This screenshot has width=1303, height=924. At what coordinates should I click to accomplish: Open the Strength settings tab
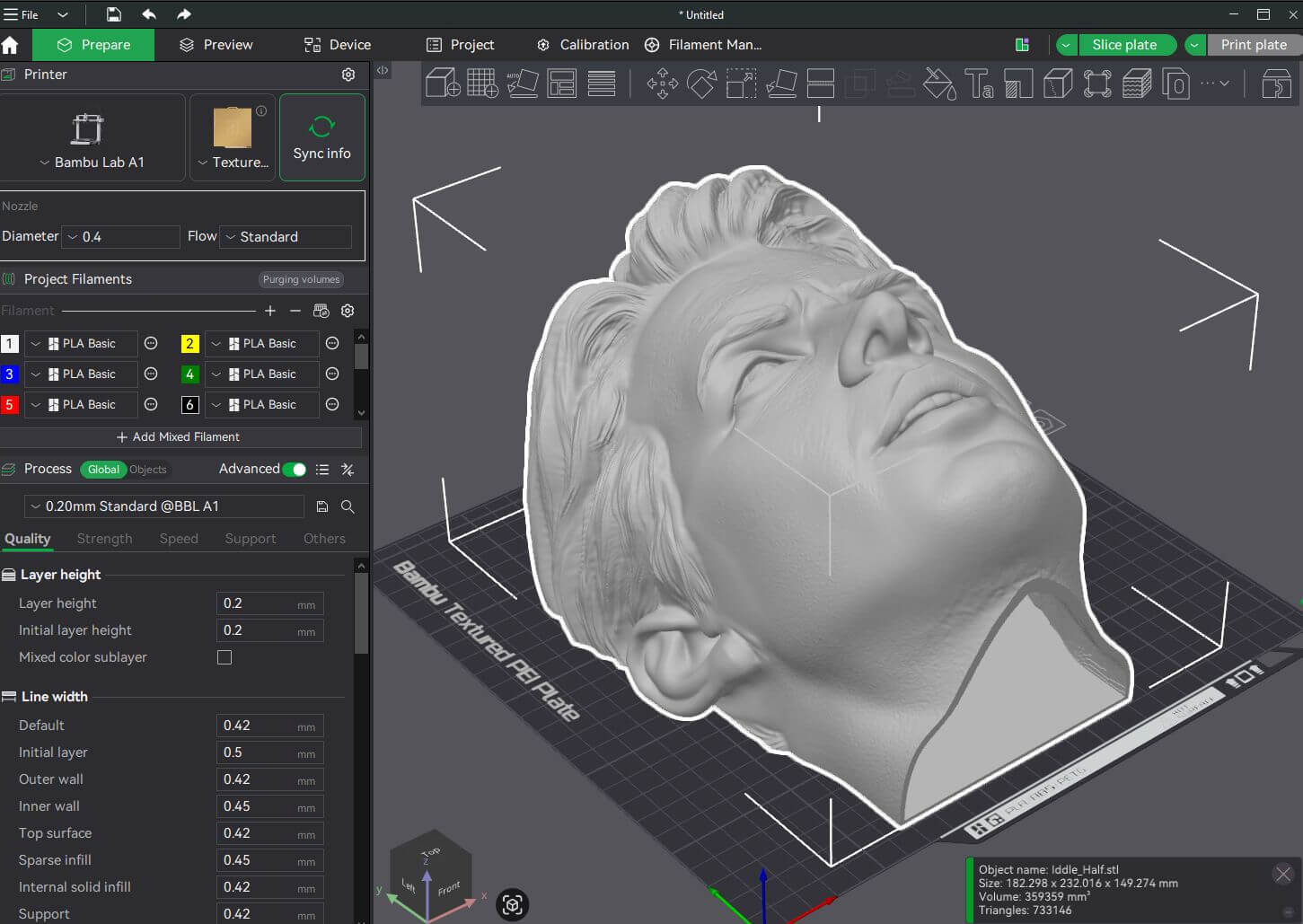[104, 539]
